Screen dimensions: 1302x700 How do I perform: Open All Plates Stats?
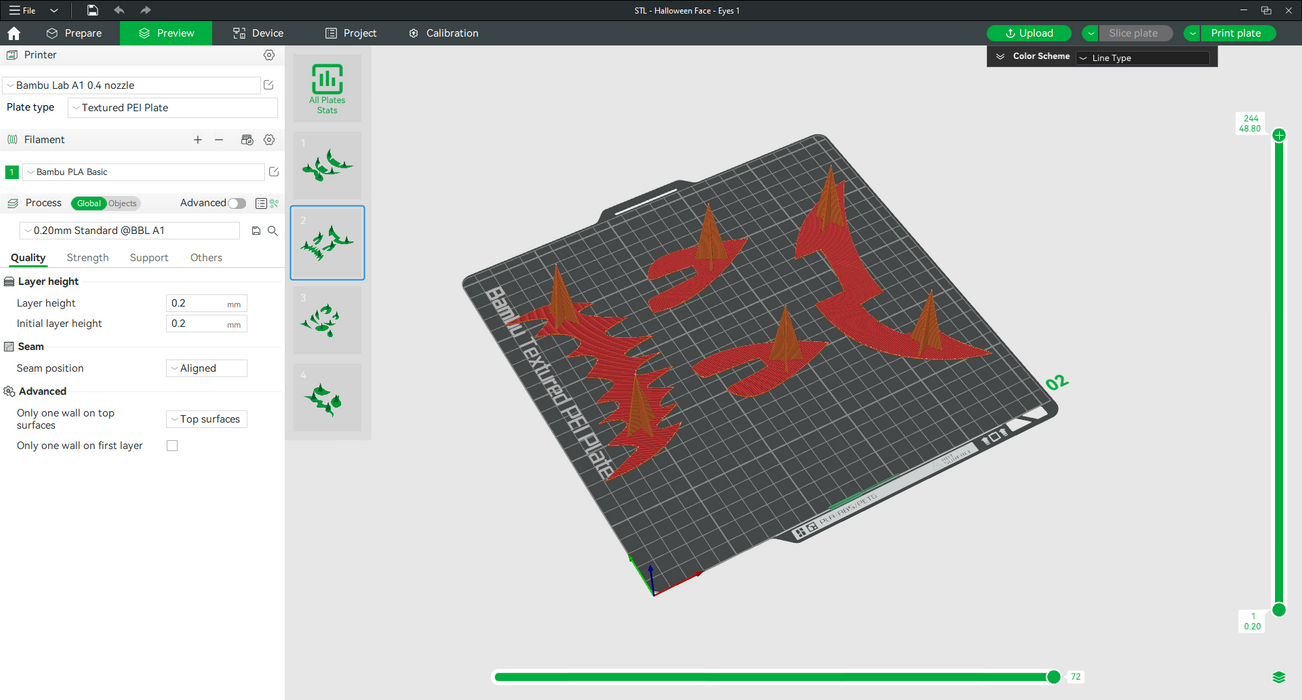pos(327,88)
